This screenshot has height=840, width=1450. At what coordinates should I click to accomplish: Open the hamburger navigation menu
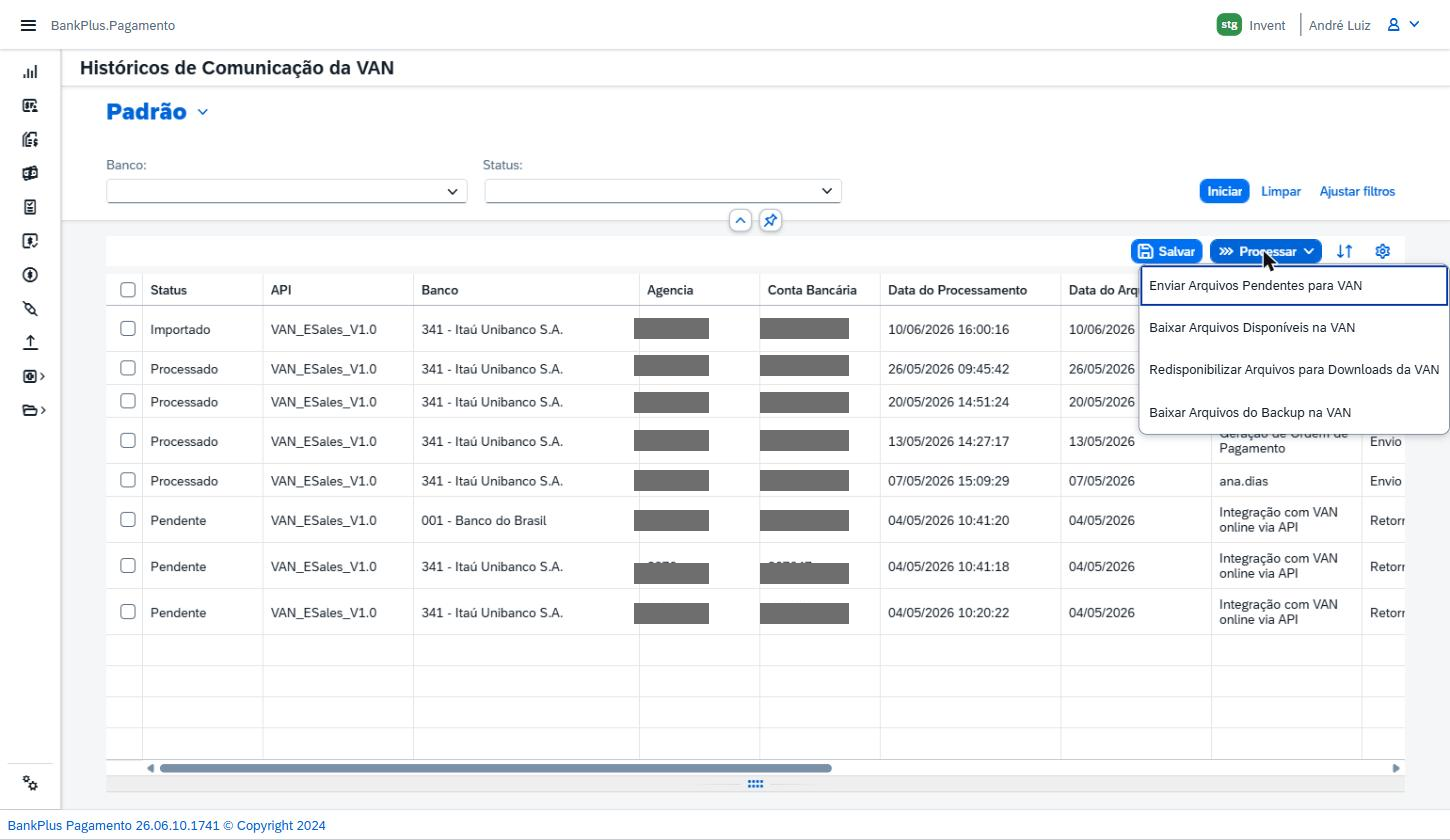[x=28, y=25]
